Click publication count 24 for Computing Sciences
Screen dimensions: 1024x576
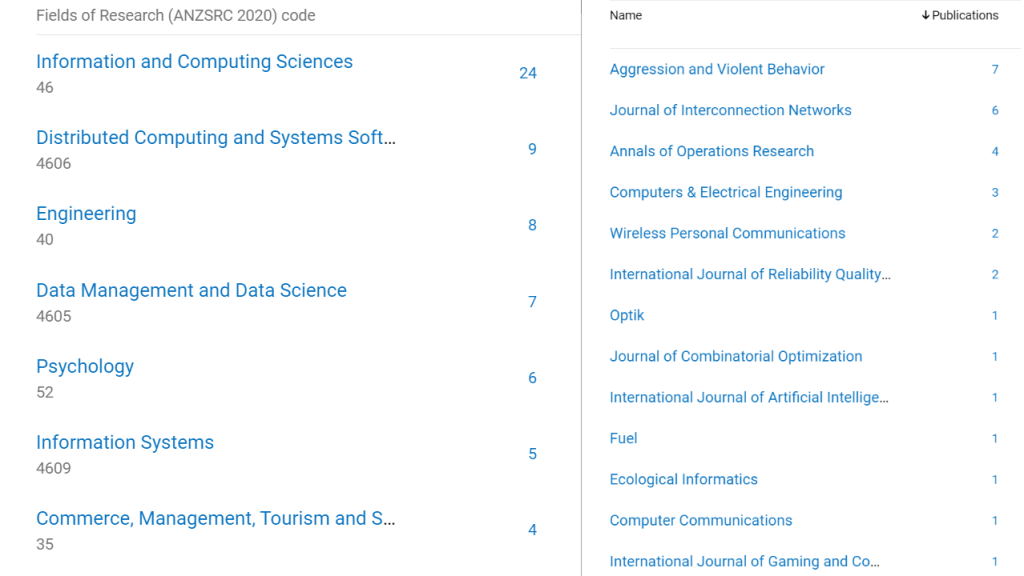point(528,73)
